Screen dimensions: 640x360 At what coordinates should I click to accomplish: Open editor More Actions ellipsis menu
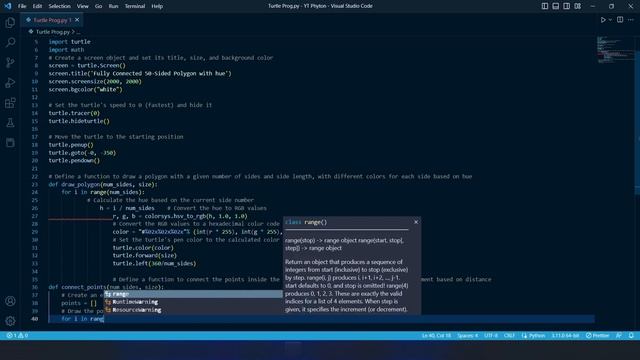pos(631,20)
